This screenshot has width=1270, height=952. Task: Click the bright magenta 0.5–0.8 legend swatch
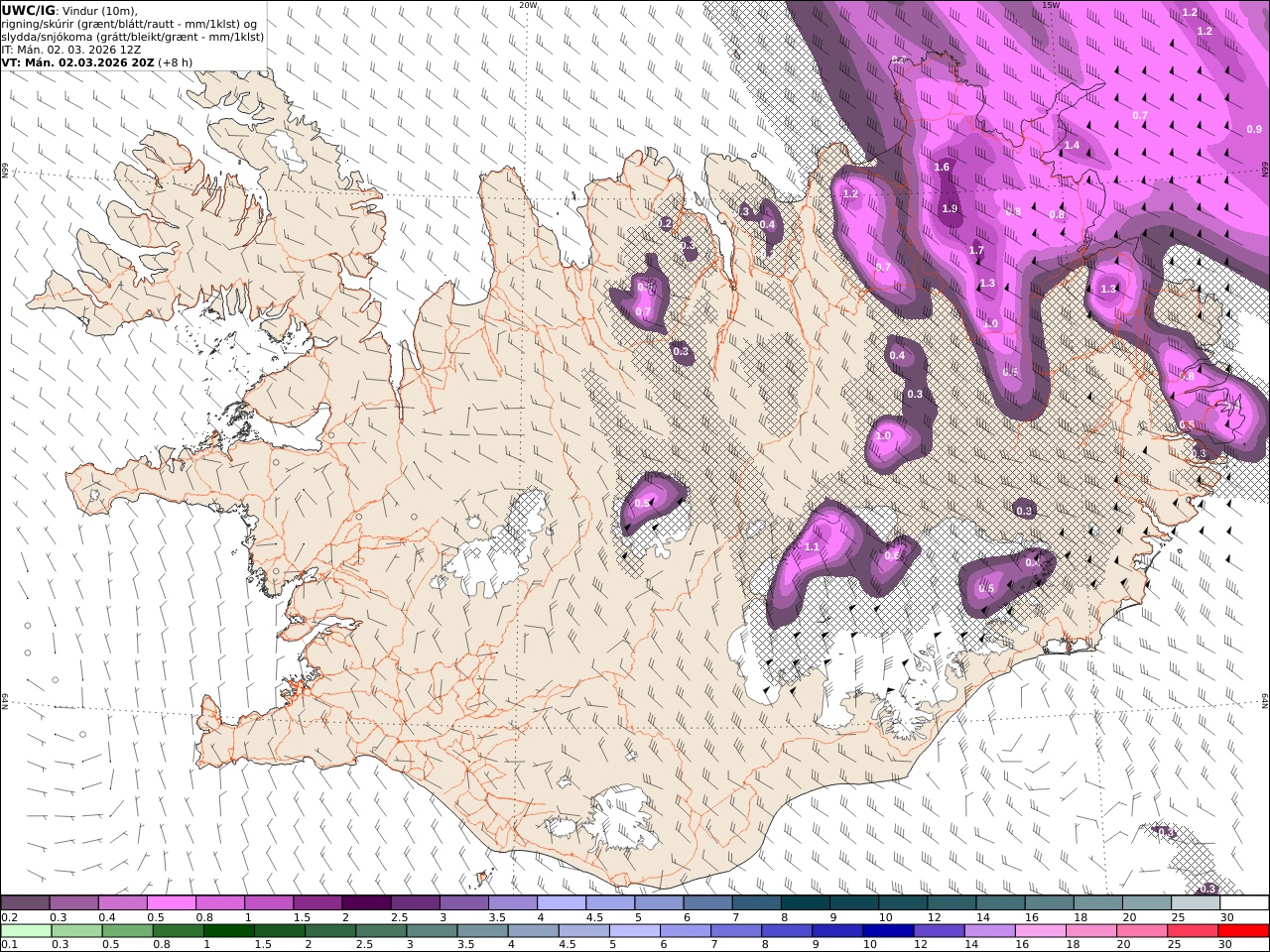[171, 902]
